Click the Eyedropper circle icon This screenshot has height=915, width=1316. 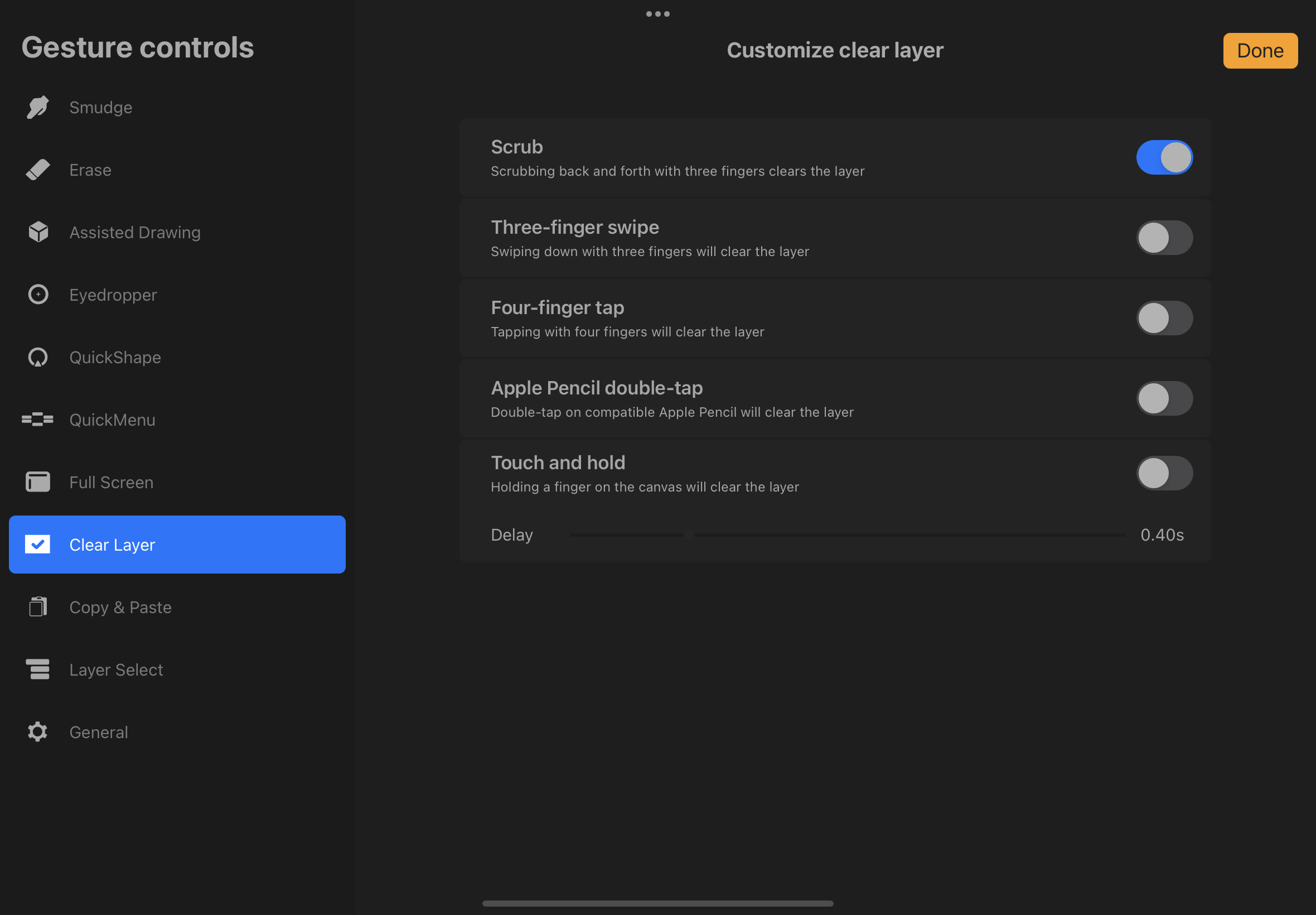pyautogui.click(x=38, y=295)
